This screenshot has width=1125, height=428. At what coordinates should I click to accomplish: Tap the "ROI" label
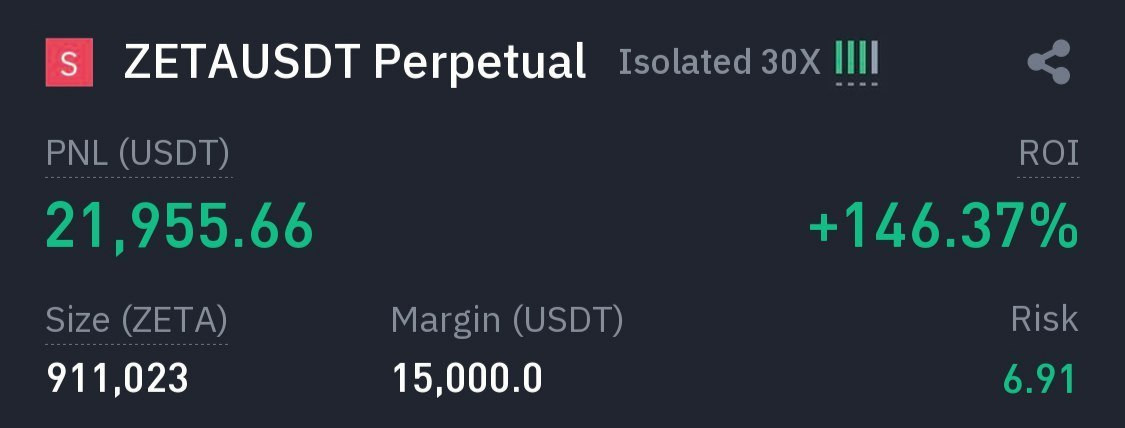click(1048, 154)
